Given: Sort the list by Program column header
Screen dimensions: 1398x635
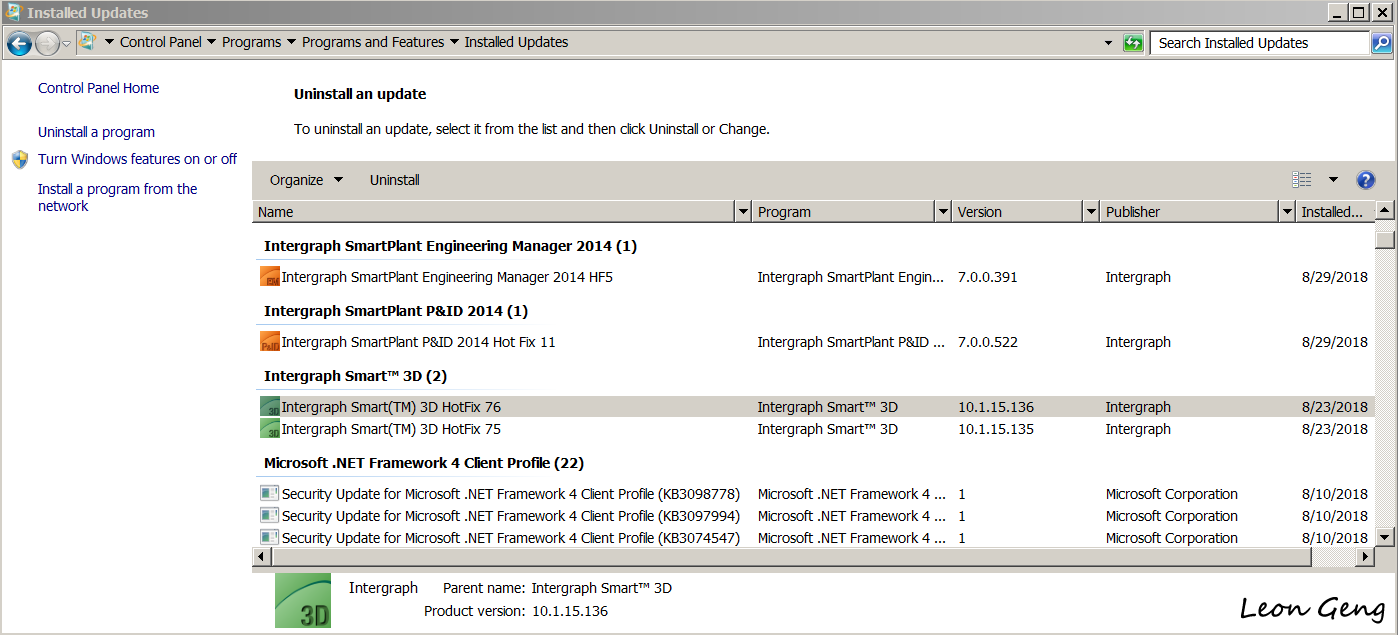Looking at the screenshot, I should point(844,212).
